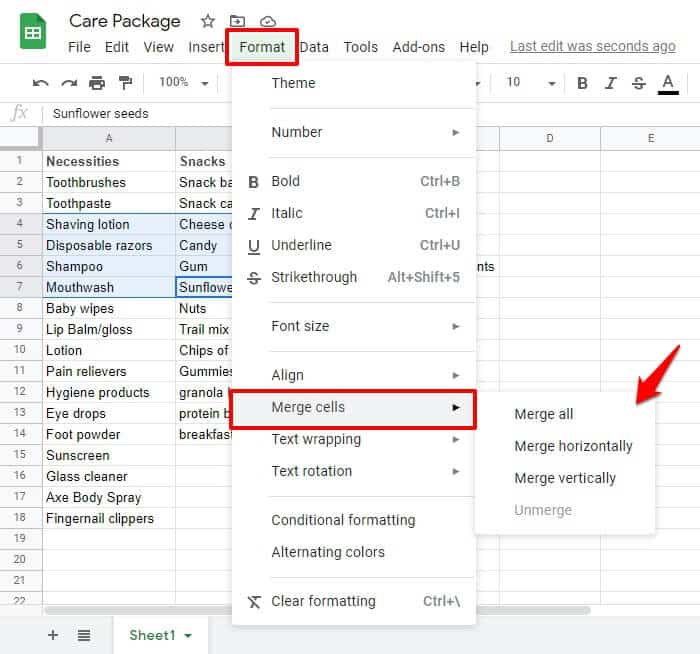This screenshot has height=654, width=700.
Task: Open the Edit menu
Action: coord(117,47)
